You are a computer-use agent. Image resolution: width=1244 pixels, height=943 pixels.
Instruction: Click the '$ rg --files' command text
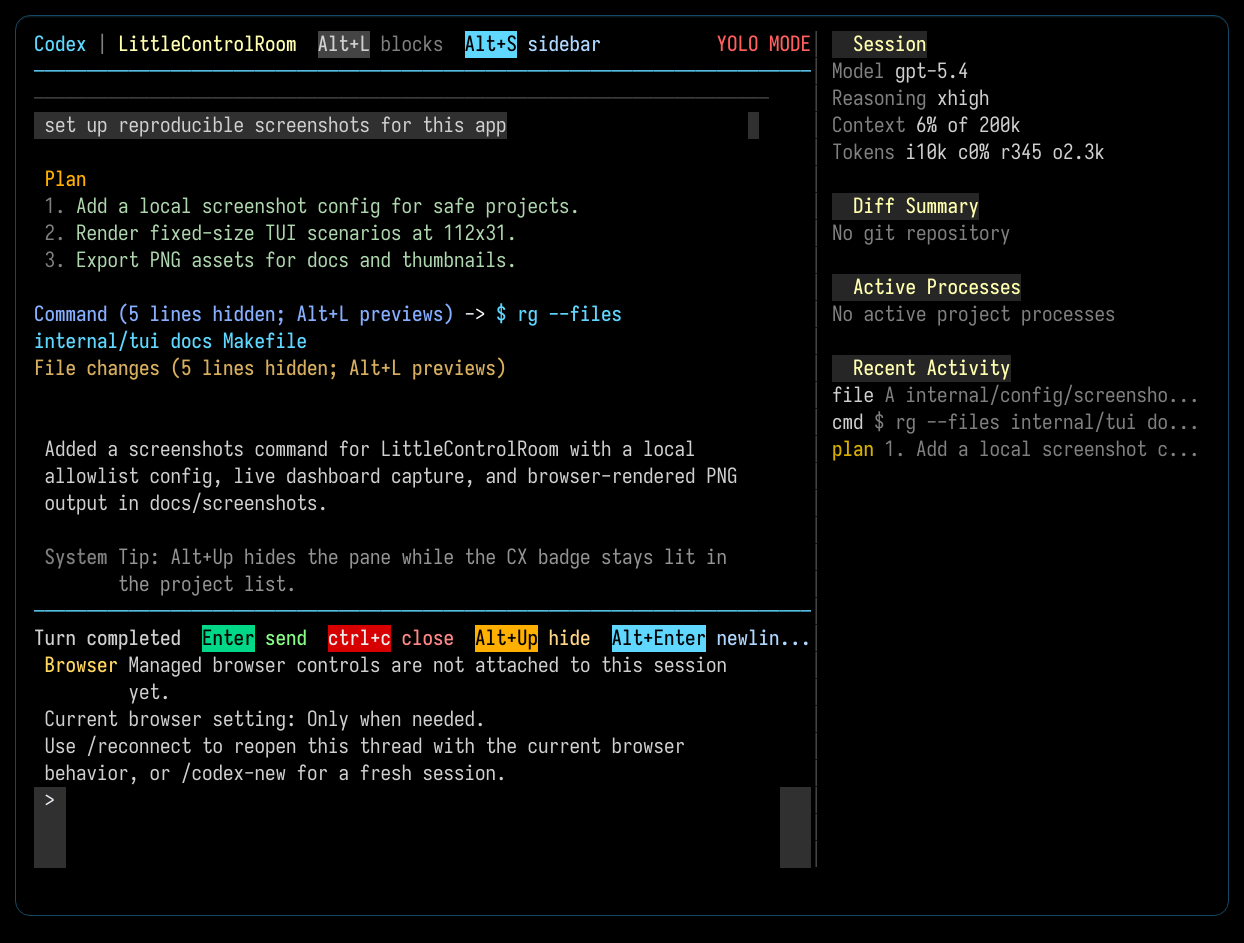pos(559,314)
